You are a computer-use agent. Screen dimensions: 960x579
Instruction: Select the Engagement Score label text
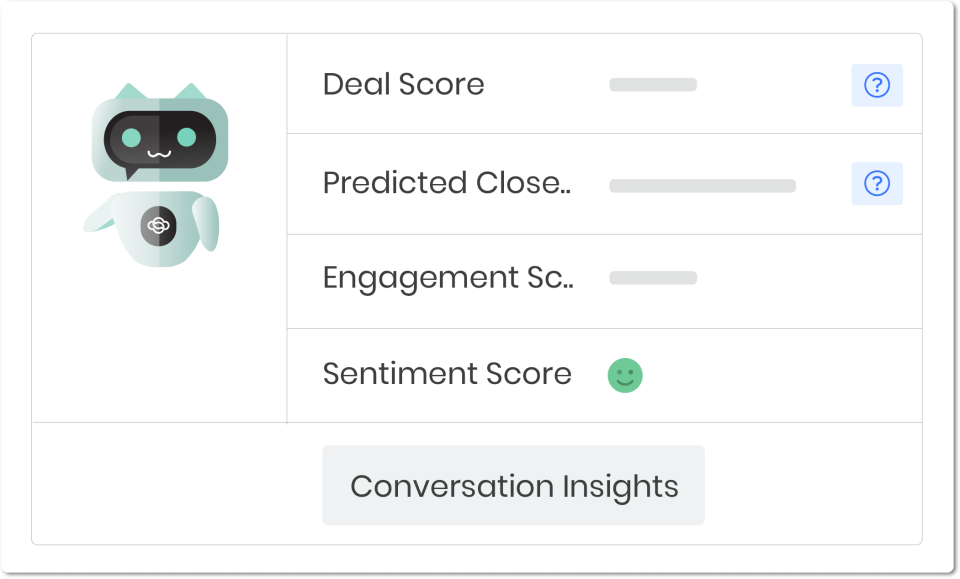[447, 278]
